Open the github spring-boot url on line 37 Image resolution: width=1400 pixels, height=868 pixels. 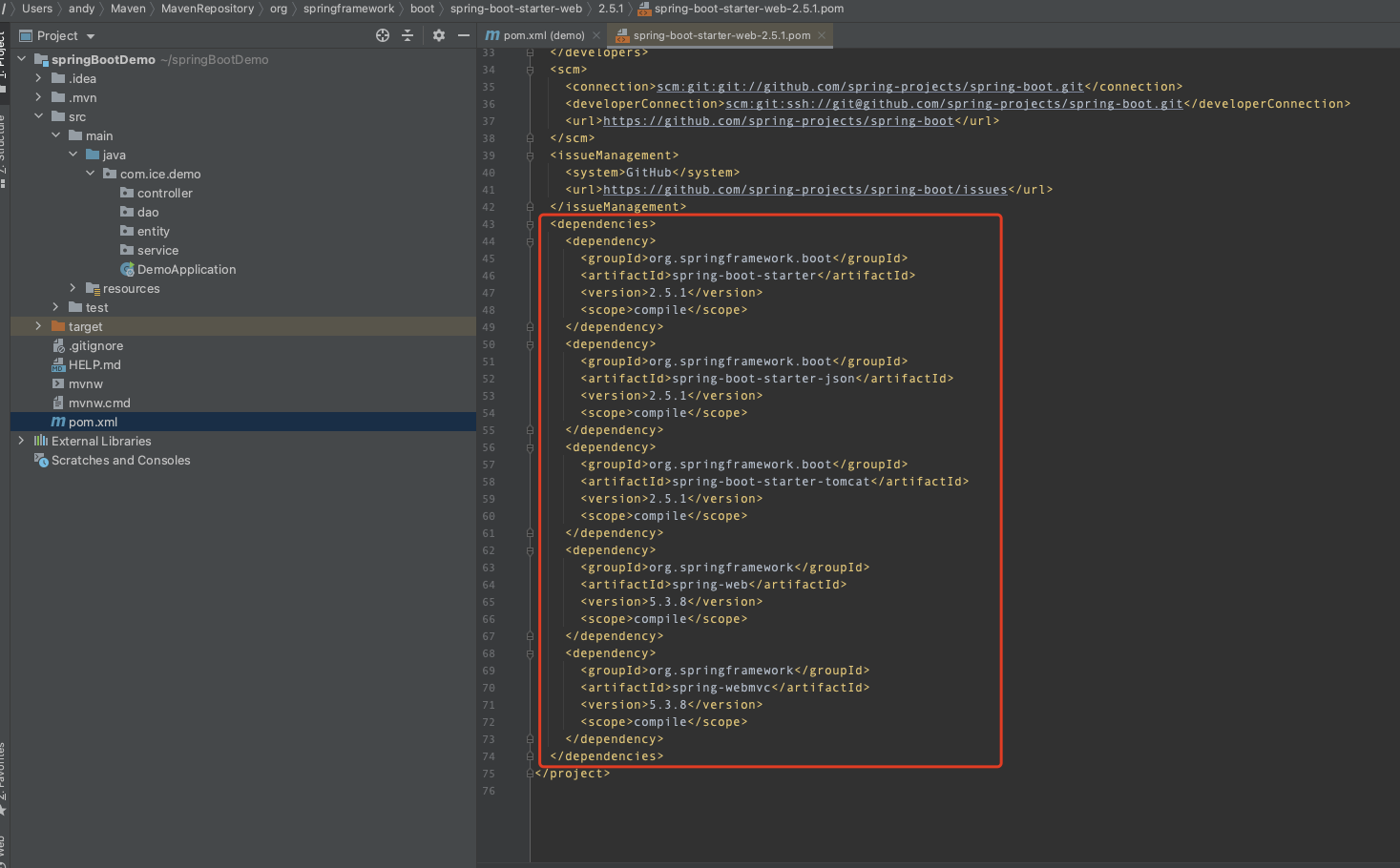click(x=779, y=121)
